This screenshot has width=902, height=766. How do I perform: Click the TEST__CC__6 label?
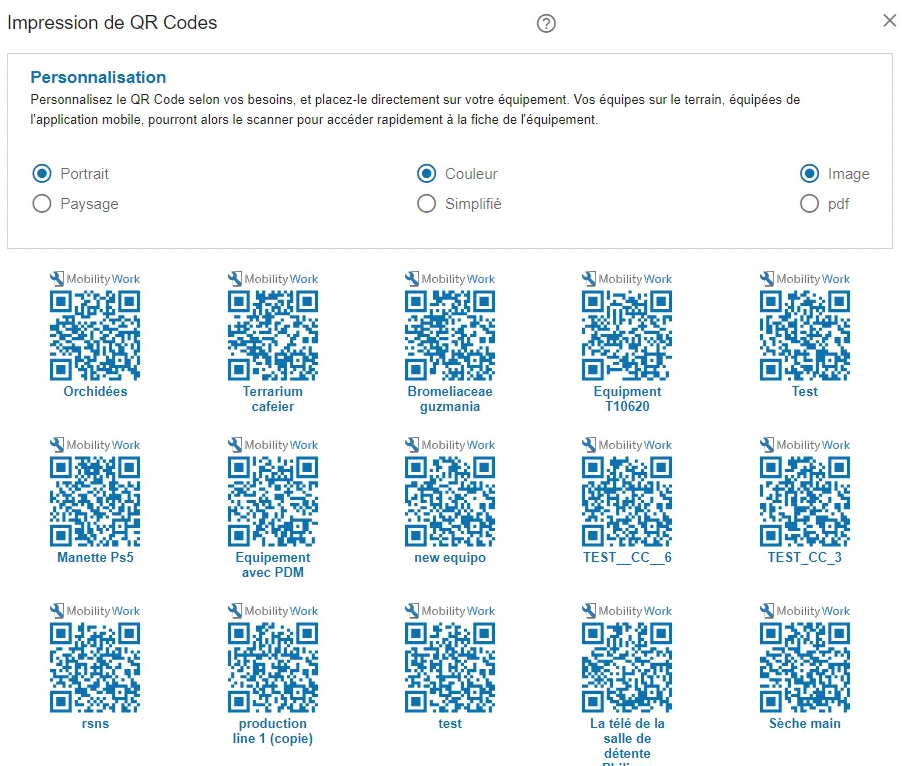[627, 557]
